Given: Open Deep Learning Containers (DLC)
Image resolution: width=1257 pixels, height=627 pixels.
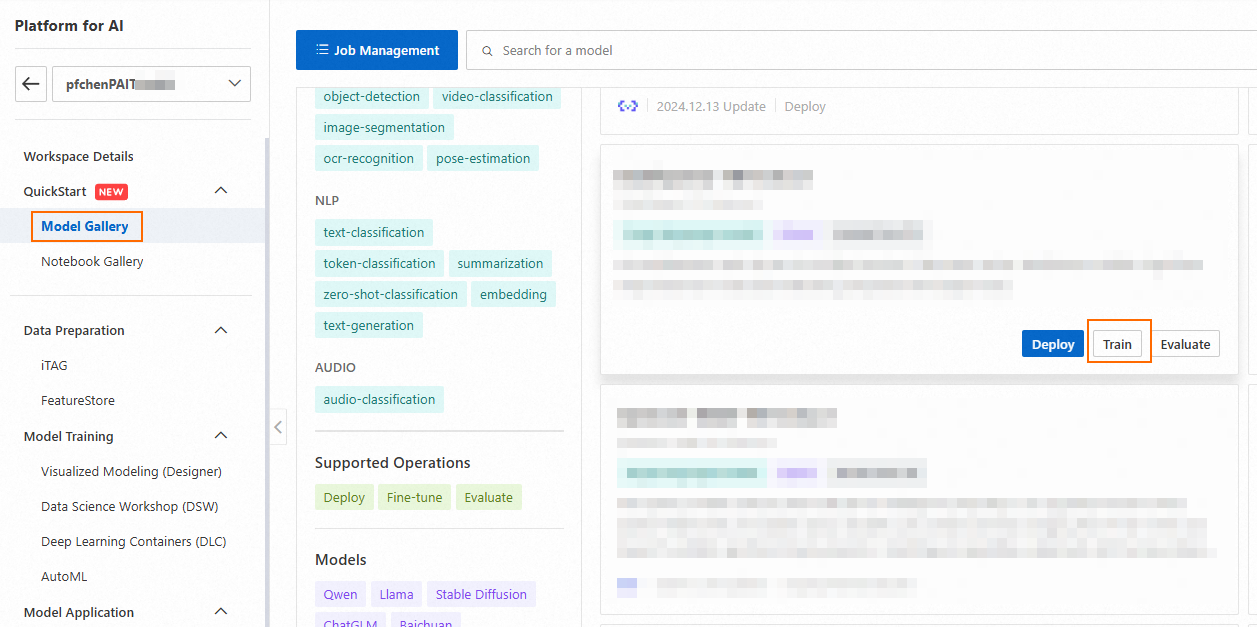Looking at the screenshot, I should click(x=134, y=541).
